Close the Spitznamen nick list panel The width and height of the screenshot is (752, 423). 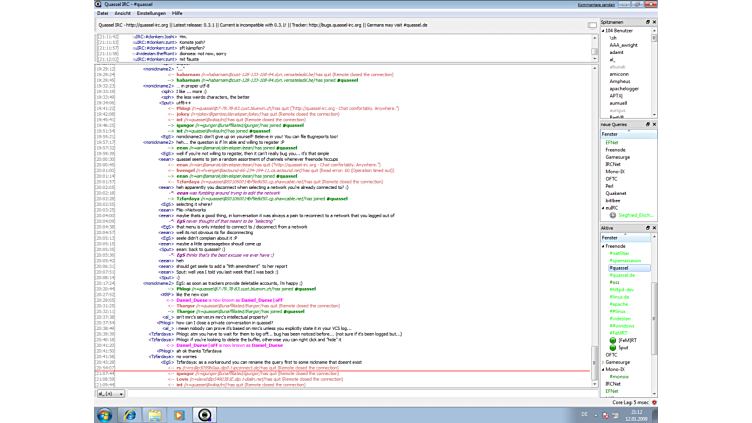pyautogui.click(x=654, y=22)
